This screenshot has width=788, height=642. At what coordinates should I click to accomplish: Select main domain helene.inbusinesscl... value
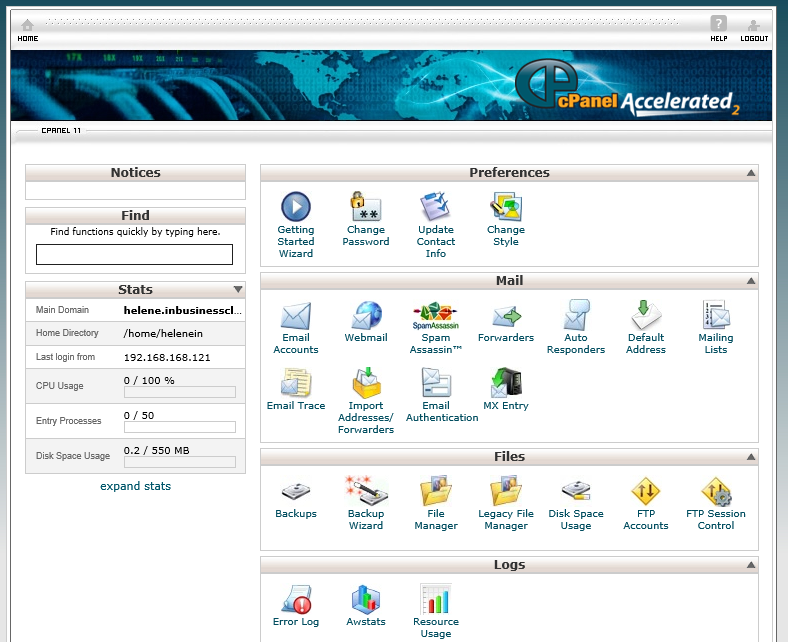[x=182, y=310]
